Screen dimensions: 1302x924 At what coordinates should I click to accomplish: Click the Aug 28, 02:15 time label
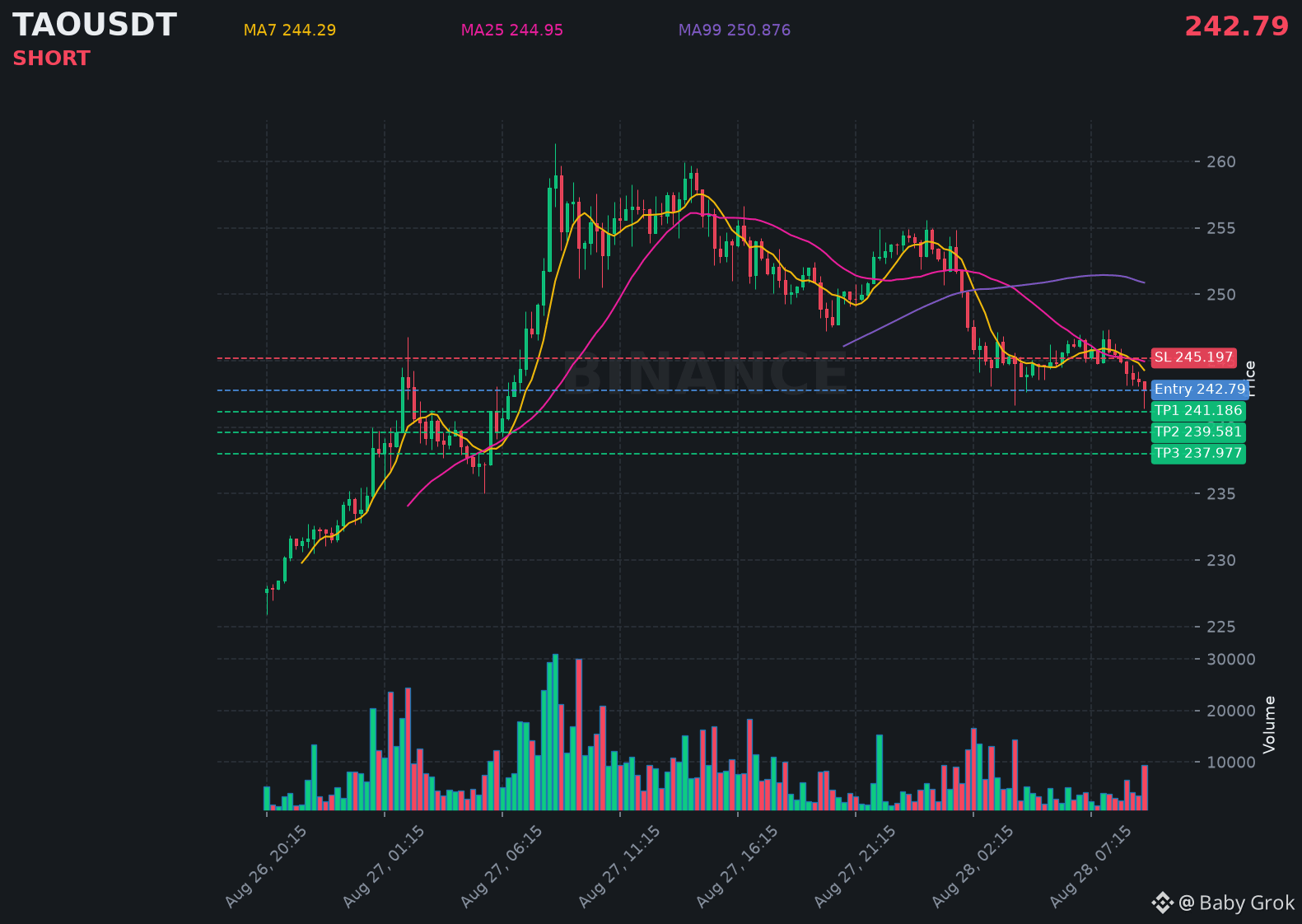click(x=973, y=867)
